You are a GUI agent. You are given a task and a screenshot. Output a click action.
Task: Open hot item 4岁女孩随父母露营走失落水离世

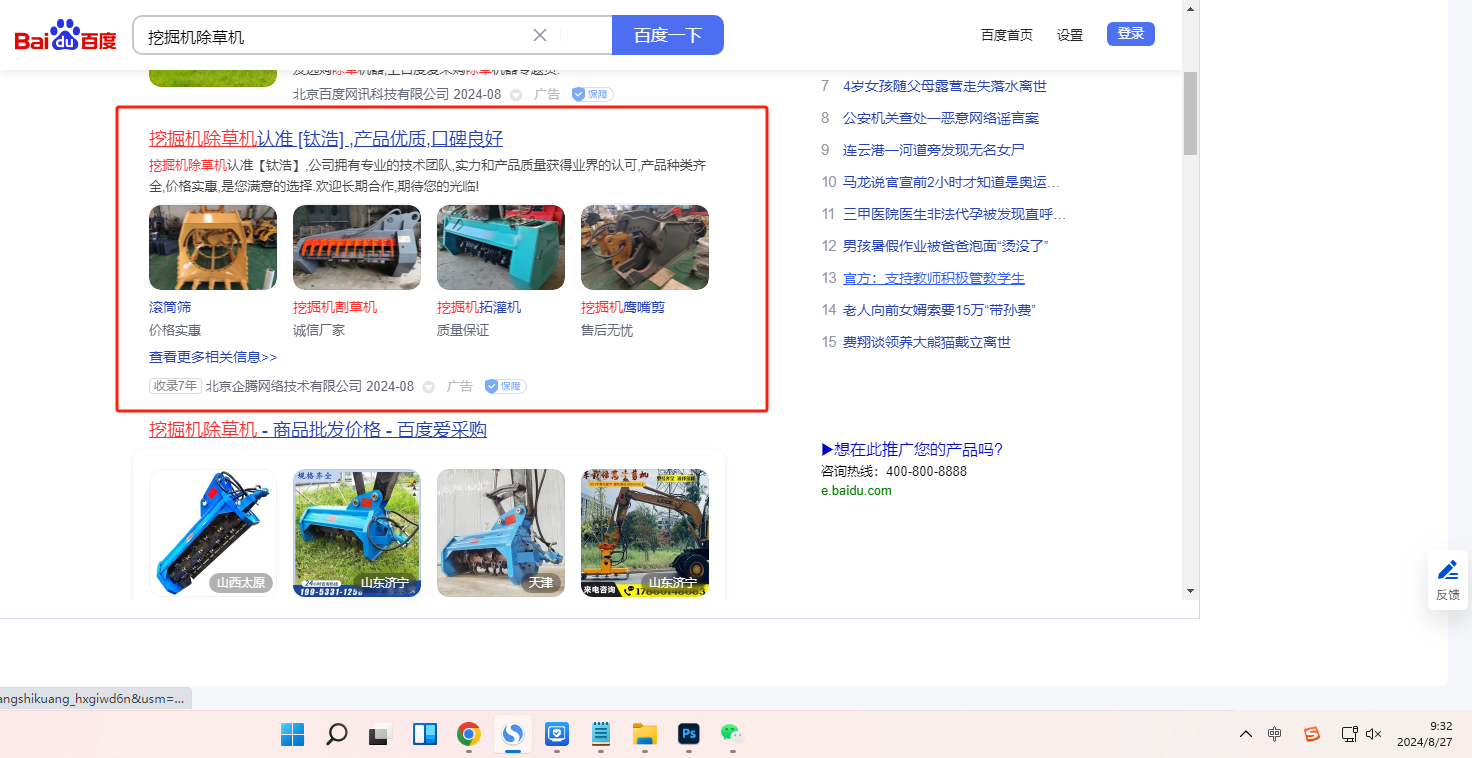click(945, 86)
